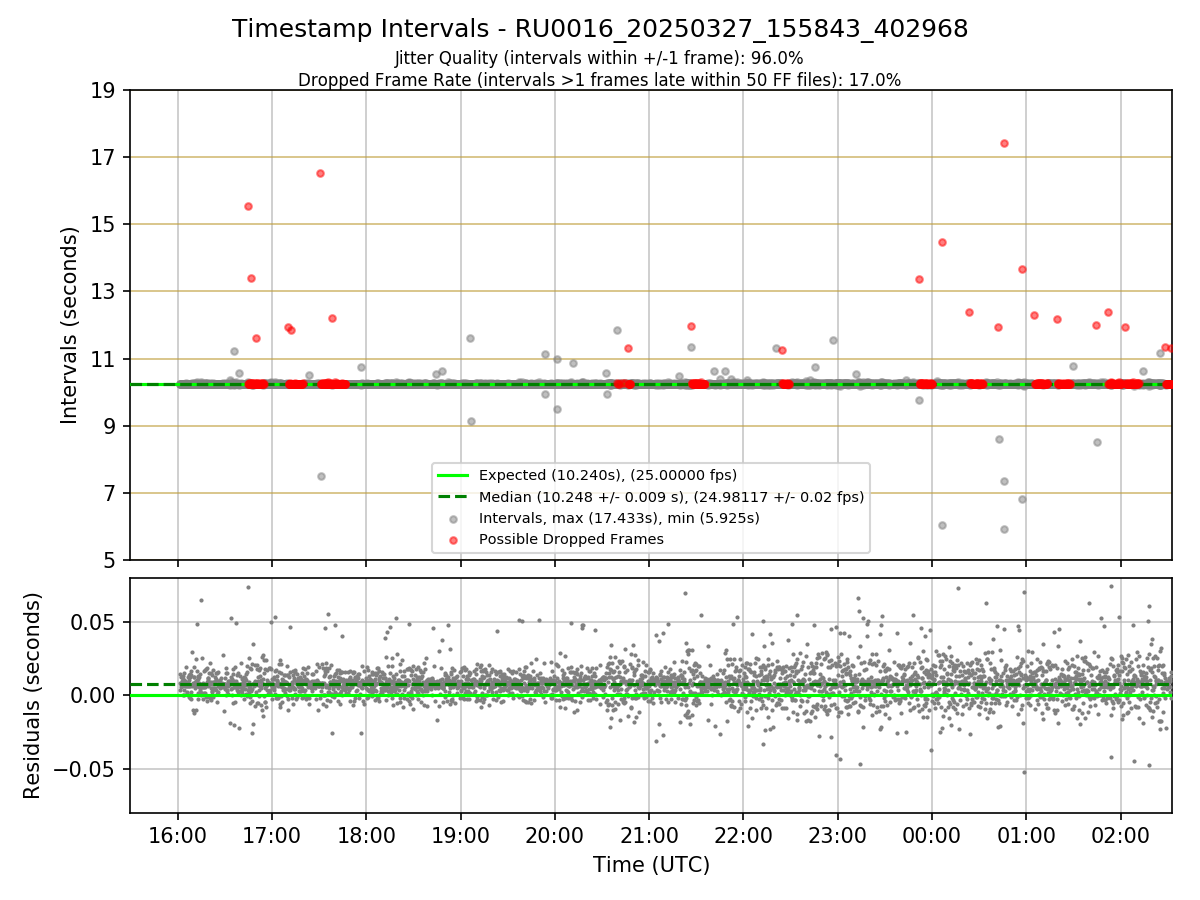Click the 00:00 x-axis tick label
The image size is (1200, 900).
pos(932,835)
